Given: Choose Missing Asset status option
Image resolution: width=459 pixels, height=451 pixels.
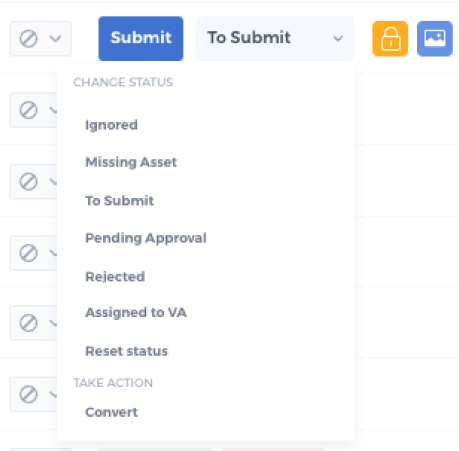Looking at the screenshot, I should [x=131, y=162].
